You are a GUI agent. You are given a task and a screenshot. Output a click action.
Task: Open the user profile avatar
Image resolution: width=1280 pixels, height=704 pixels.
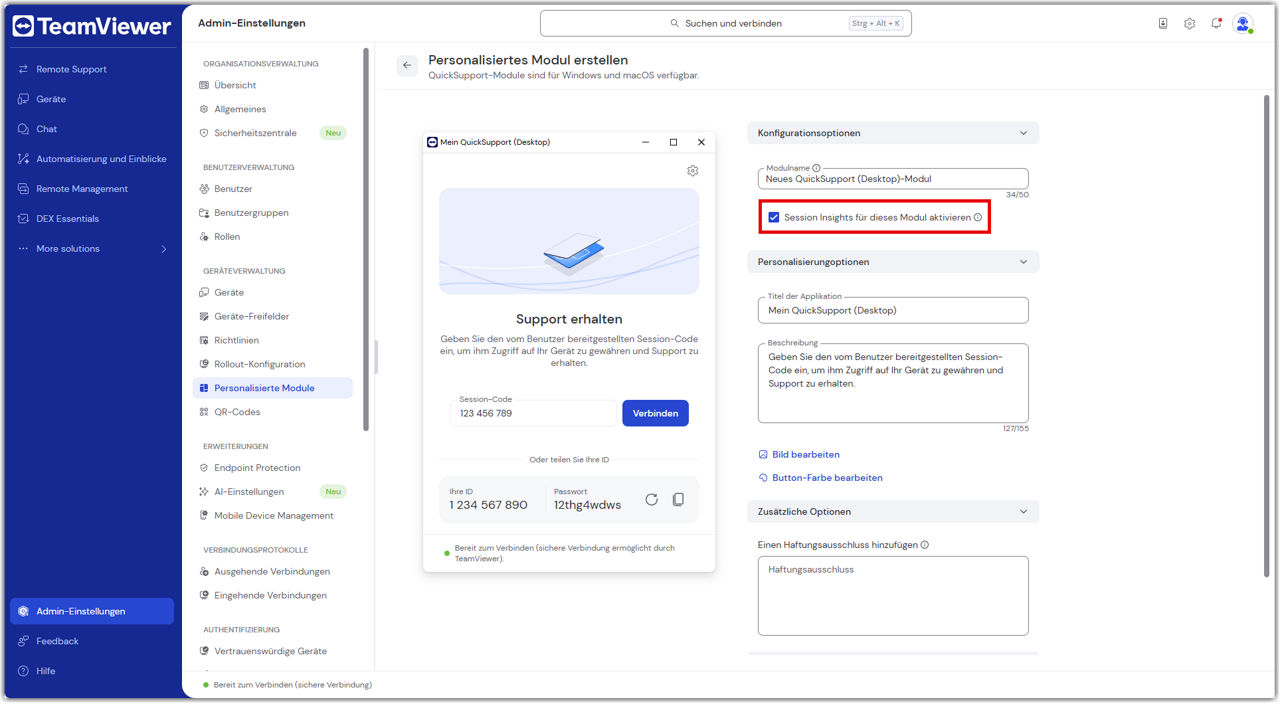tap(1243, 23)
